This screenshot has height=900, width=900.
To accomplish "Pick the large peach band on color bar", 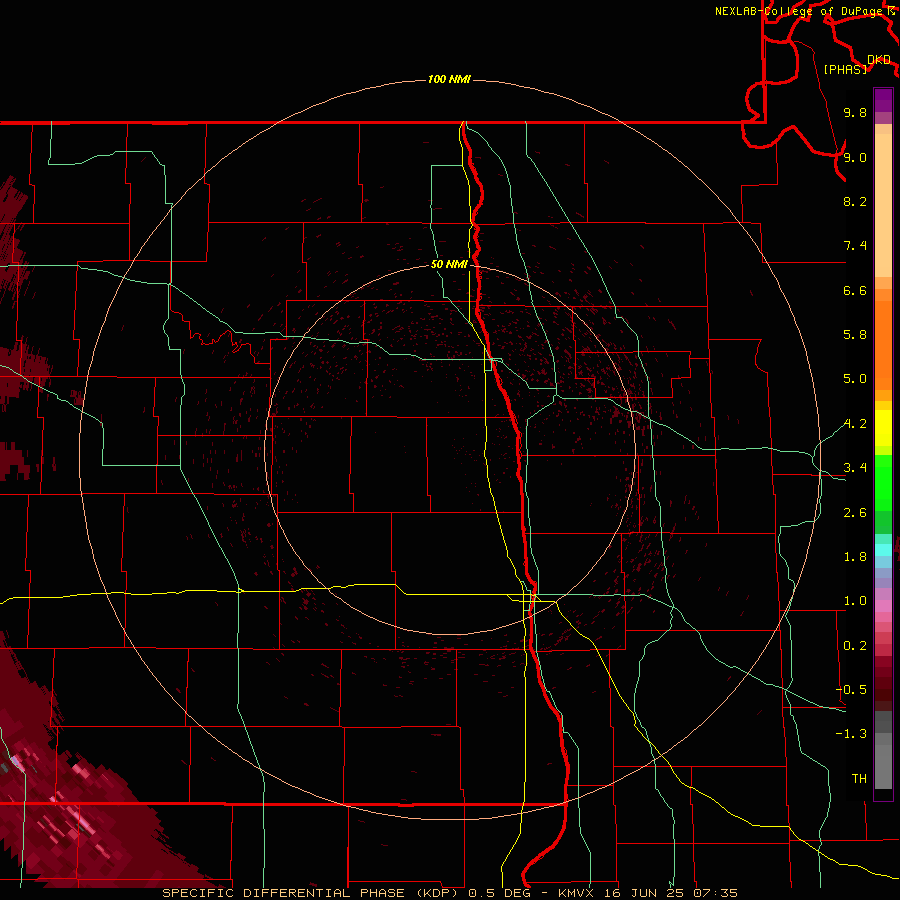I will pyautogui.click(x=883, y=205).
